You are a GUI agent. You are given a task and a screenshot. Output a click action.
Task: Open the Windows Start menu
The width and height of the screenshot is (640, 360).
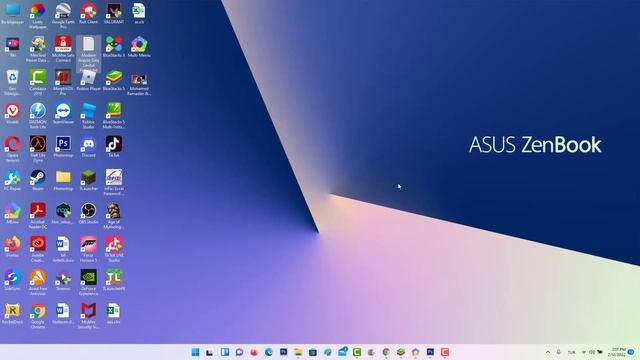196,352
